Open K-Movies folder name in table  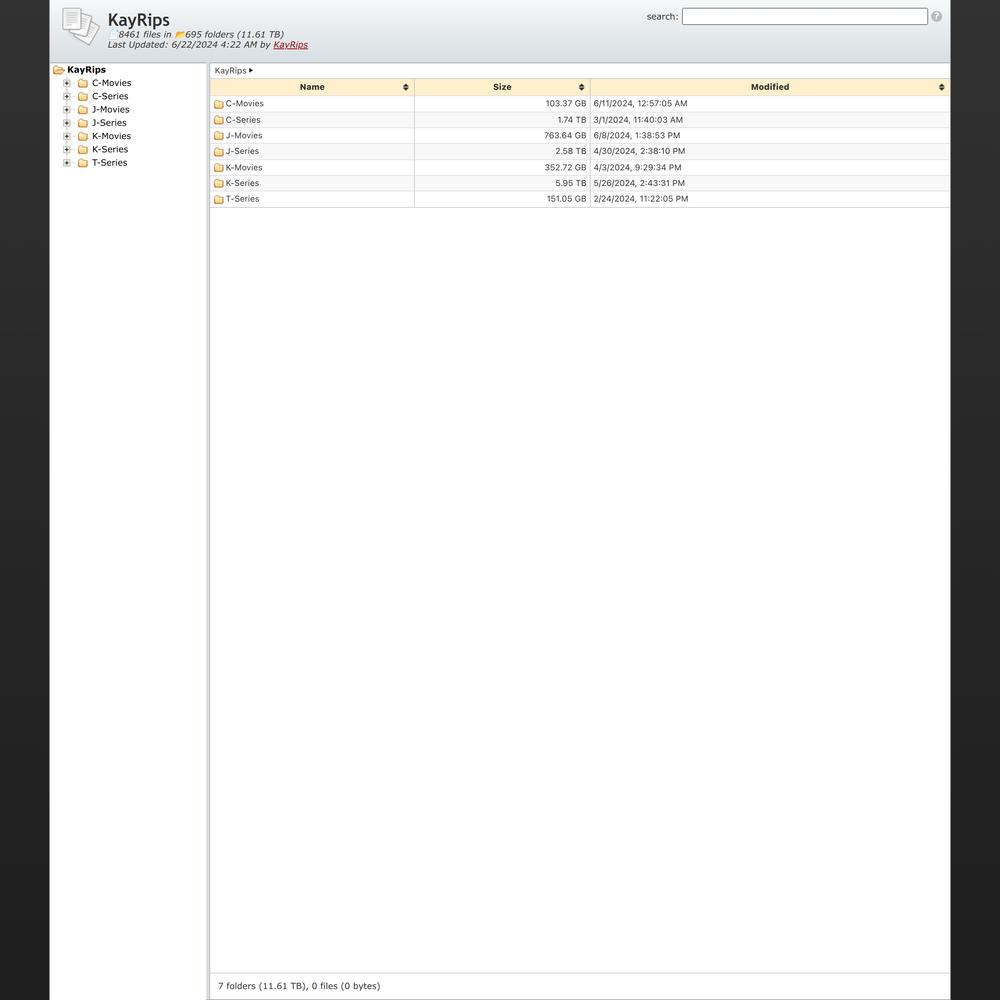coord(244,168)
